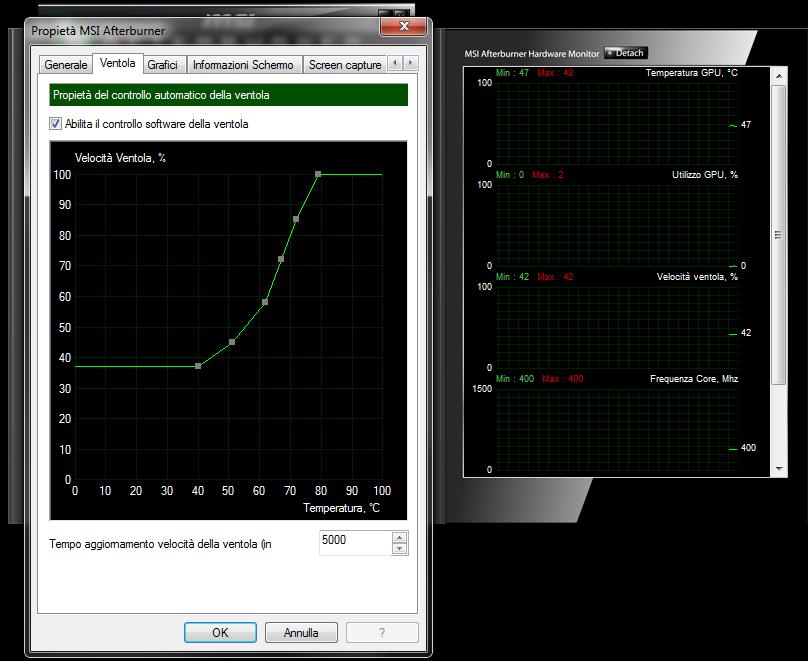
Task: Click the Velocità ventola monitor graph label
Action: (x=697, y=277)
